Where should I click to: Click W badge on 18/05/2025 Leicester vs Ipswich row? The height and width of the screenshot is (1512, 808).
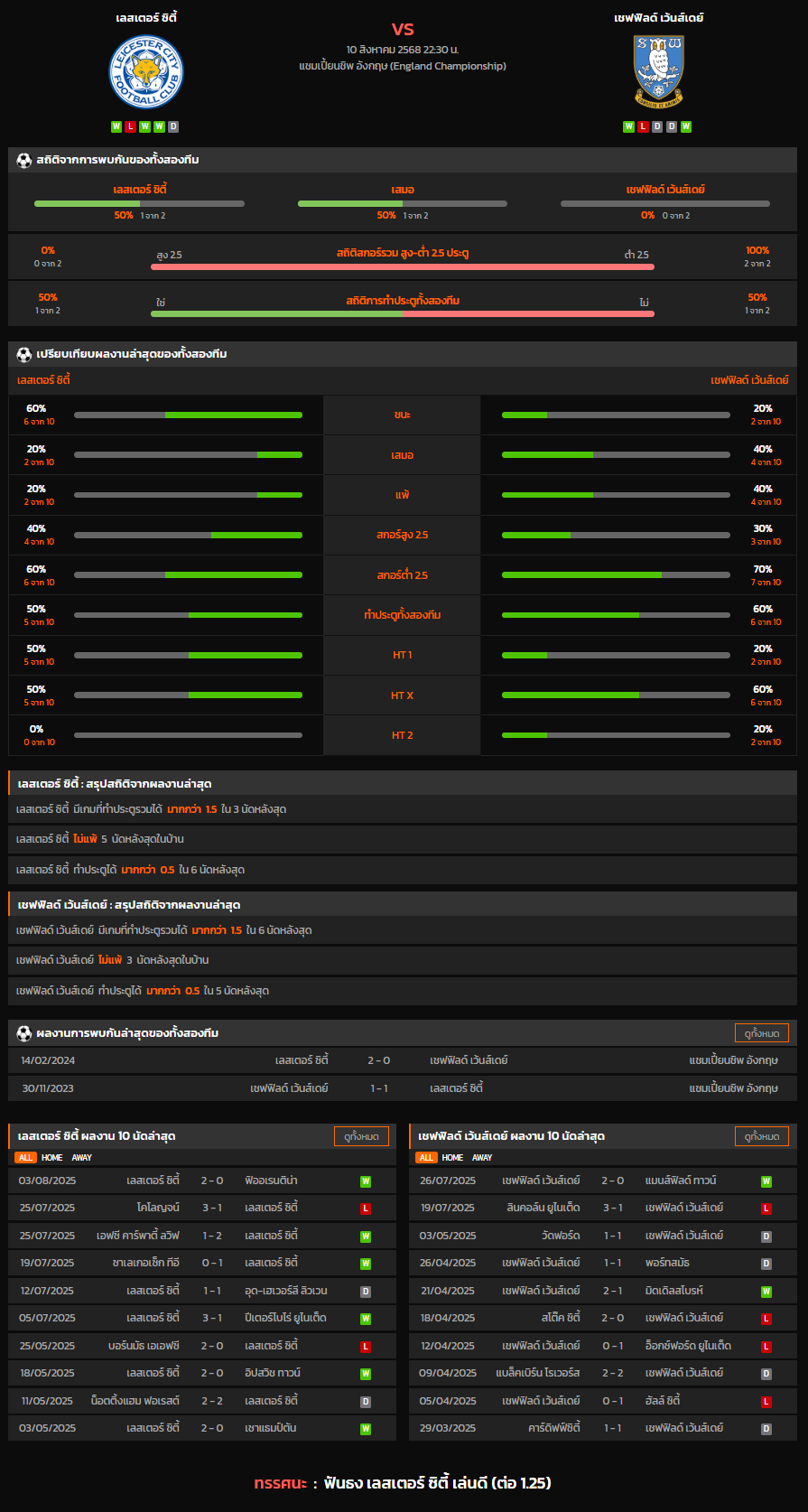point(366,1374)
